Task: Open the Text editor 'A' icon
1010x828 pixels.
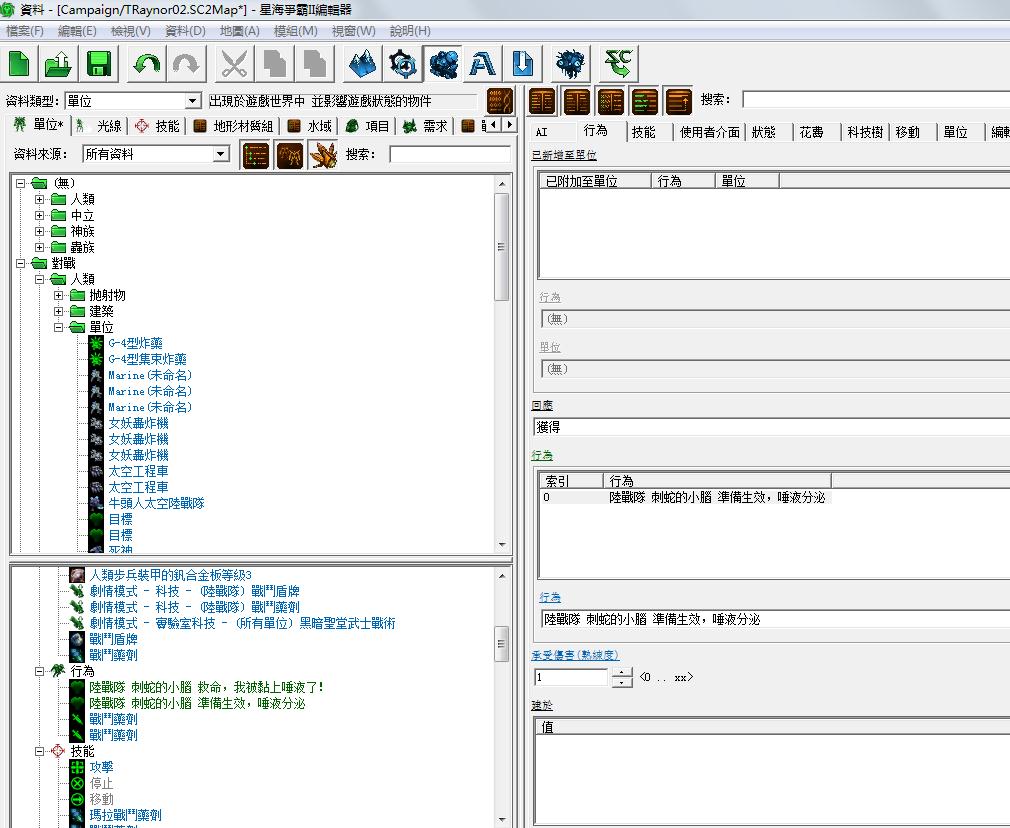Action: (483, 65)
